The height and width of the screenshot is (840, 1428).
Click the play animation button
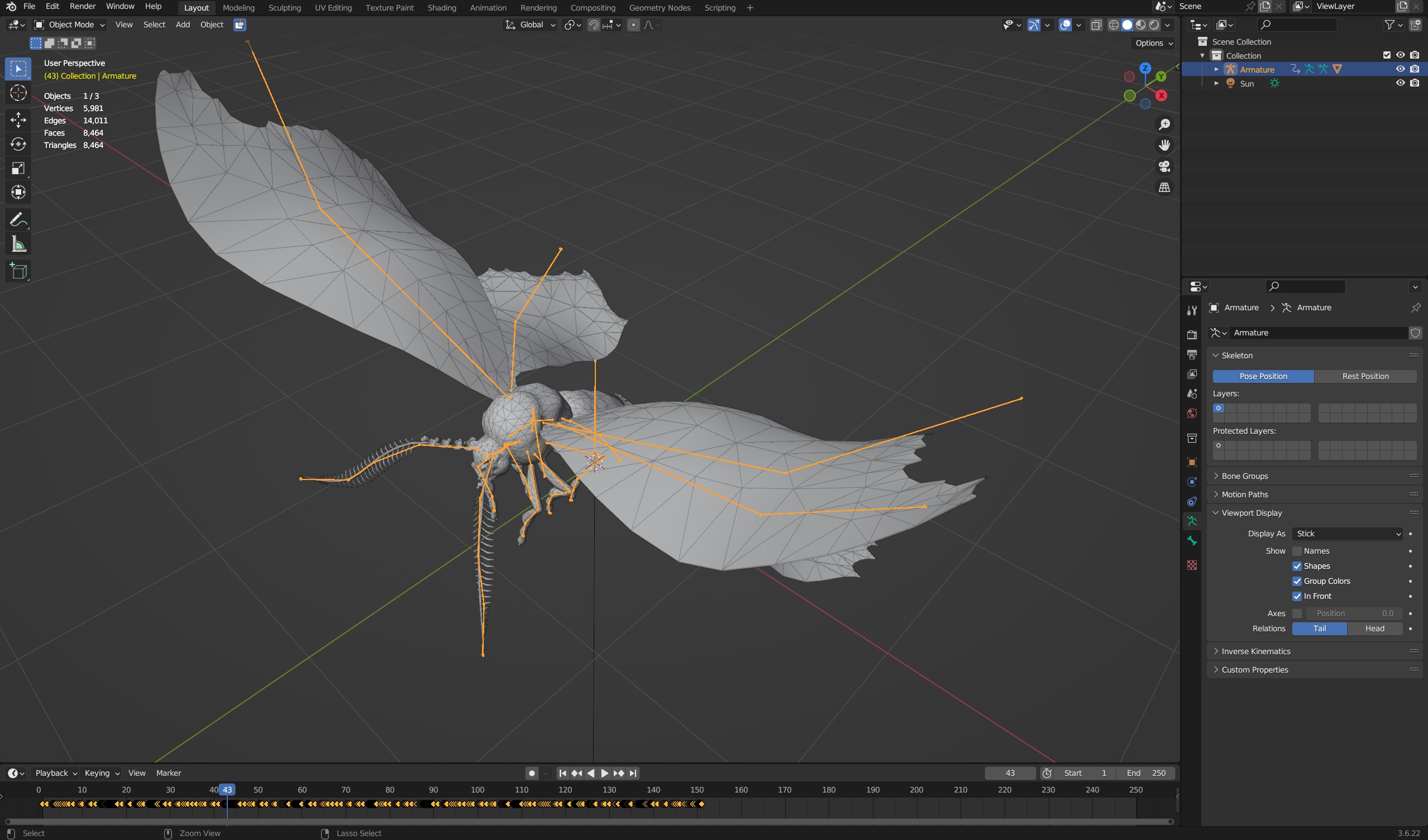point(605,773)
